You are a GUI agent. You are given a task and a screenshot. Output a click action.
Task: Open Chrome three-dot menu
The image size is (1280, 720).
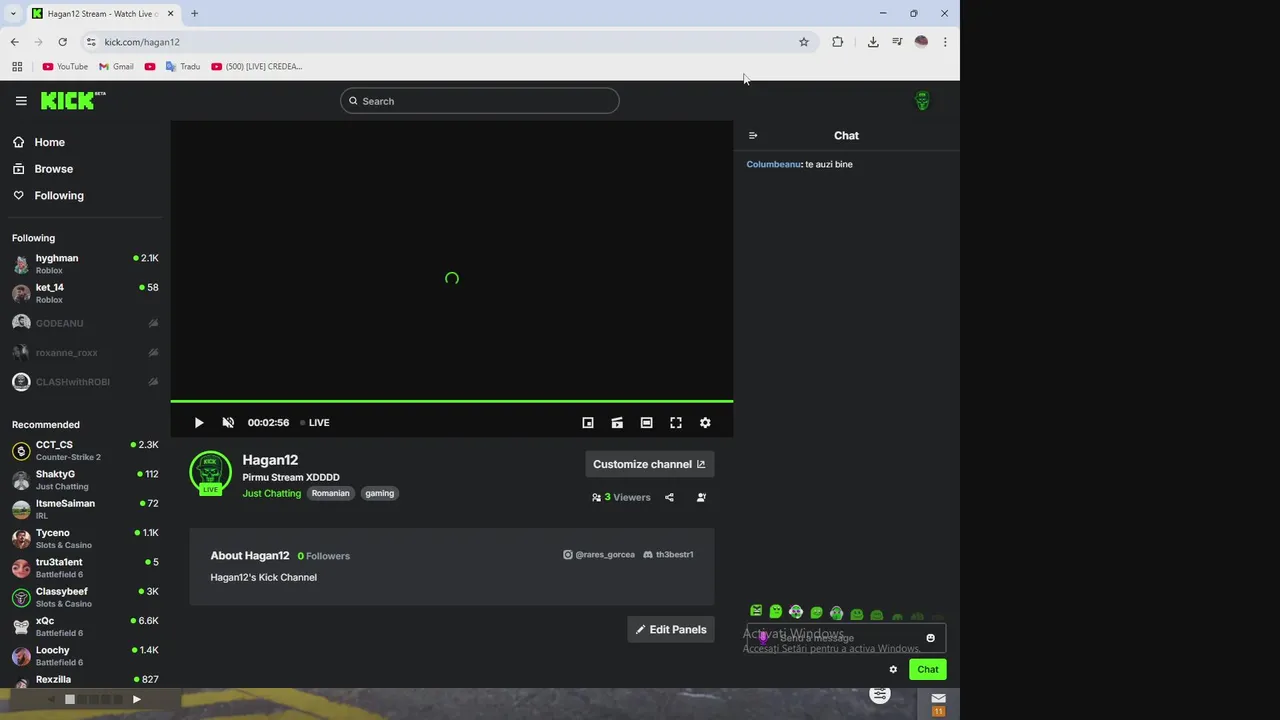[945, 42]
